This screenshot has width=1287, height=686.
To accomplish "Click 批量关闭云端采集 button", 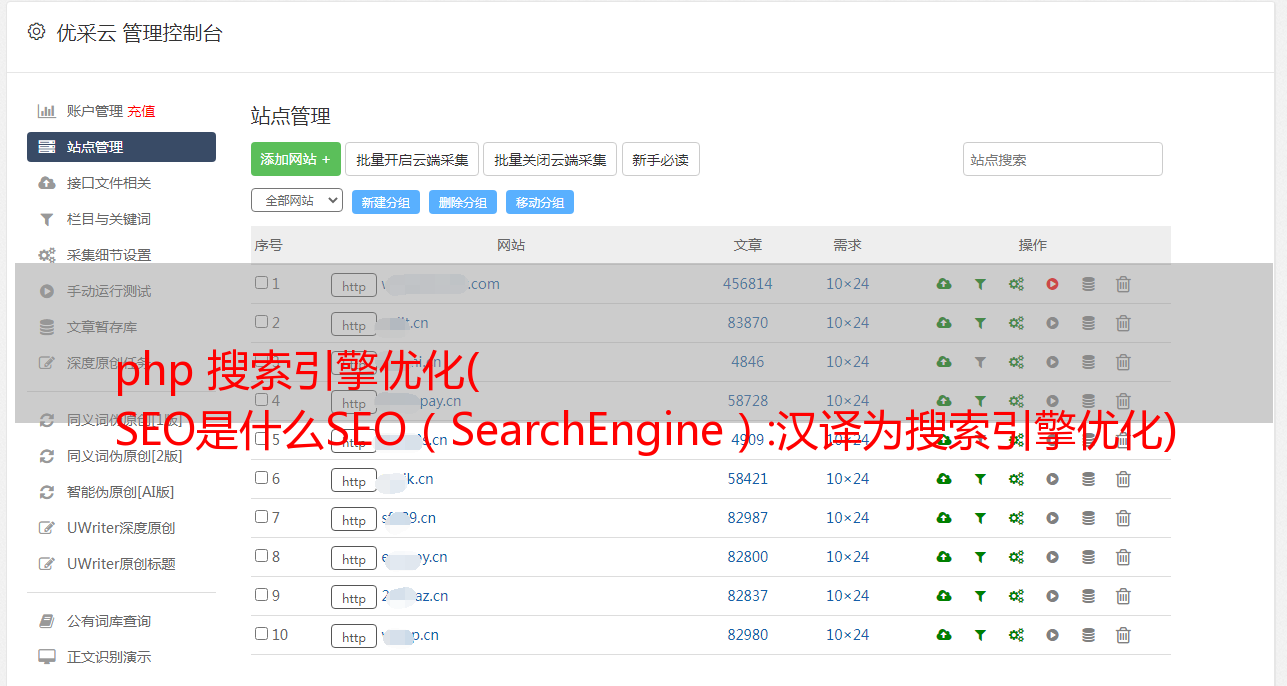I will (550, 159).
